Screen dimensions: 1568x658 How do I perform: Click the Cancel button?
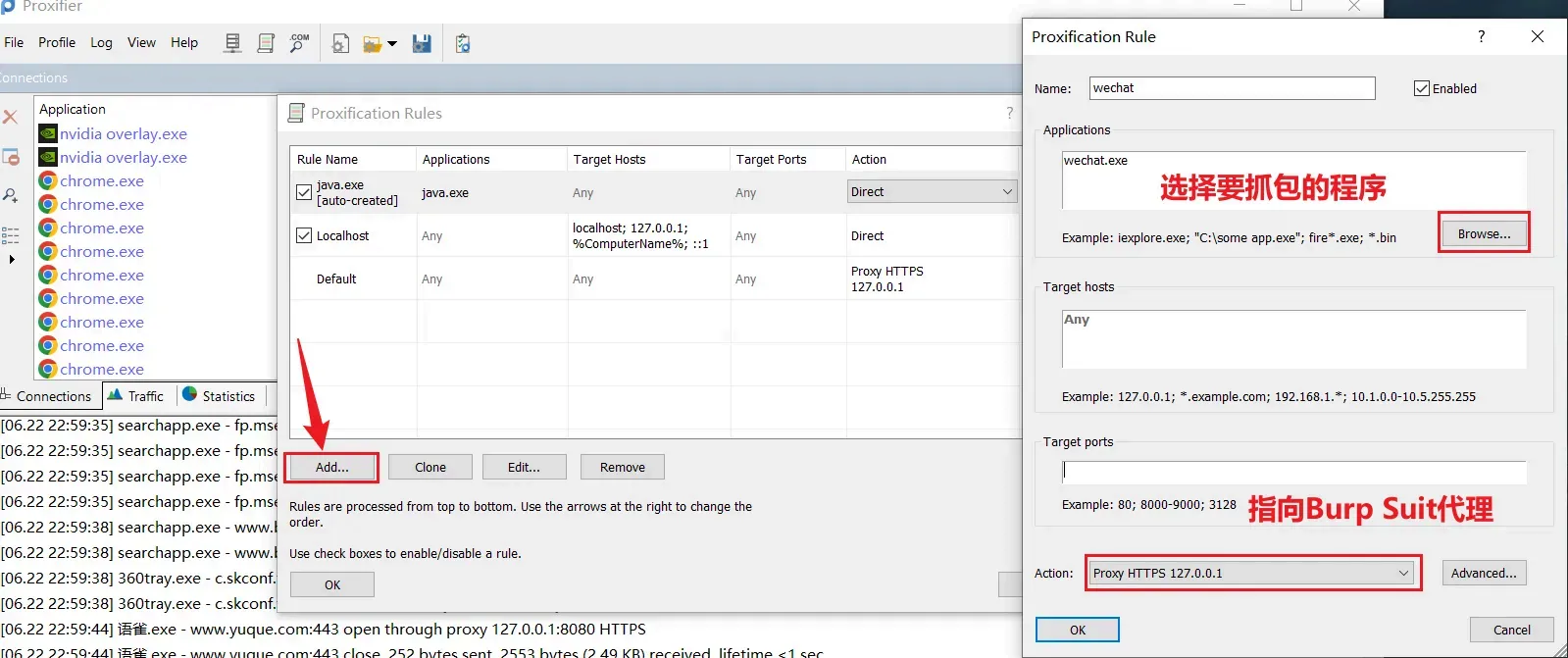point(1511,630)
